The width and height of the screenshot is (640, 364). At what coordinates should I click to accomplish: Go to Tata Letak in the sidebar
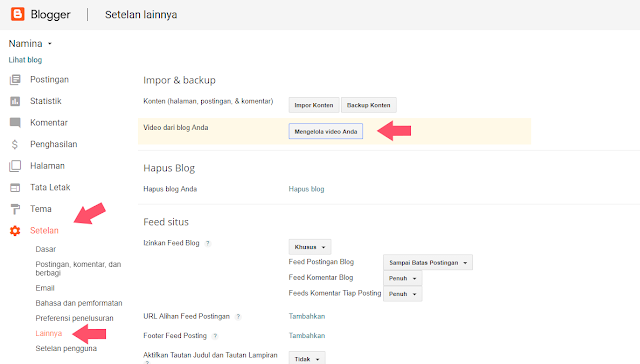coord(50,187)
